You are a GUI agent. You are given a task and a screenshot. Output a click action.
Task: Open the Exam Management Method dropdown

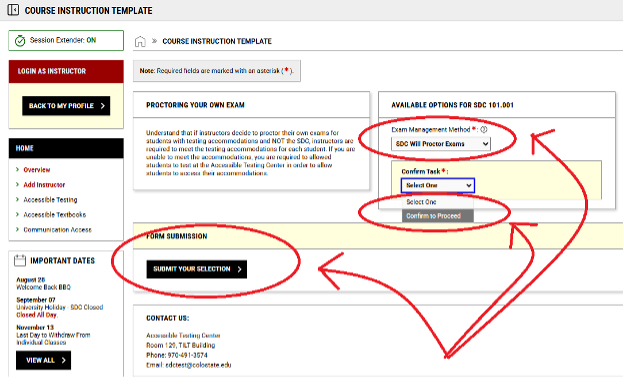click(x=441, y=144)
